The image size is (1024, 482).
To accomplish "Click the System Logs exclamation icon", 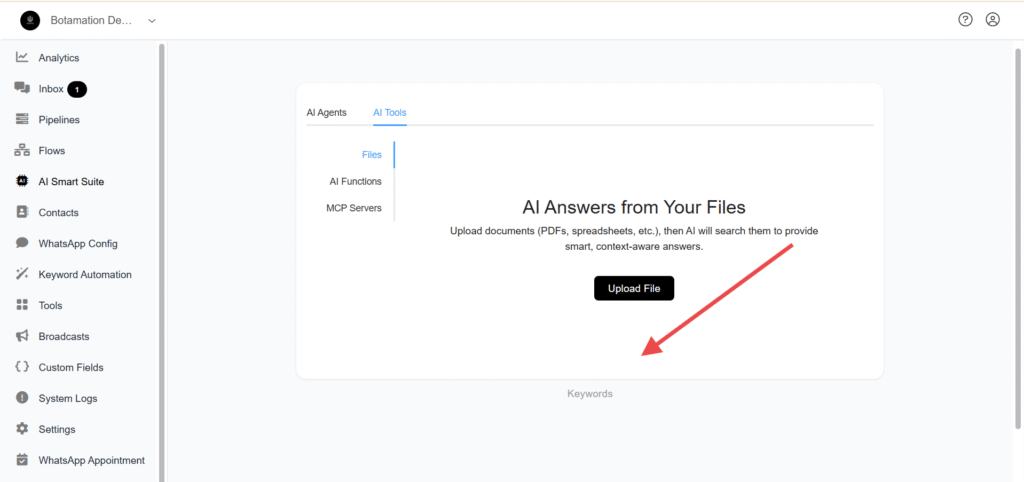I will click(22, 398).
